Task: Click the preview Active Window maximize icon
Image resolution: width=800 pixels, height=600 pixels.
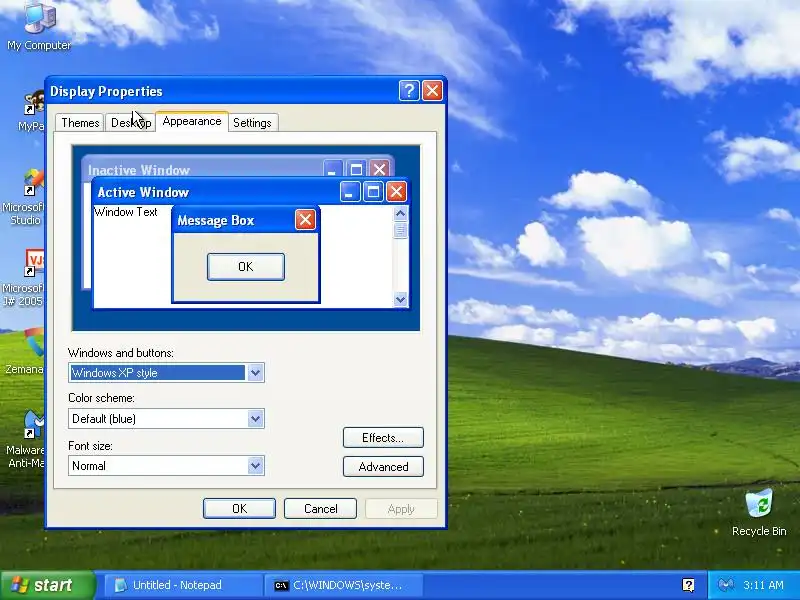Action: click(373, 192)
